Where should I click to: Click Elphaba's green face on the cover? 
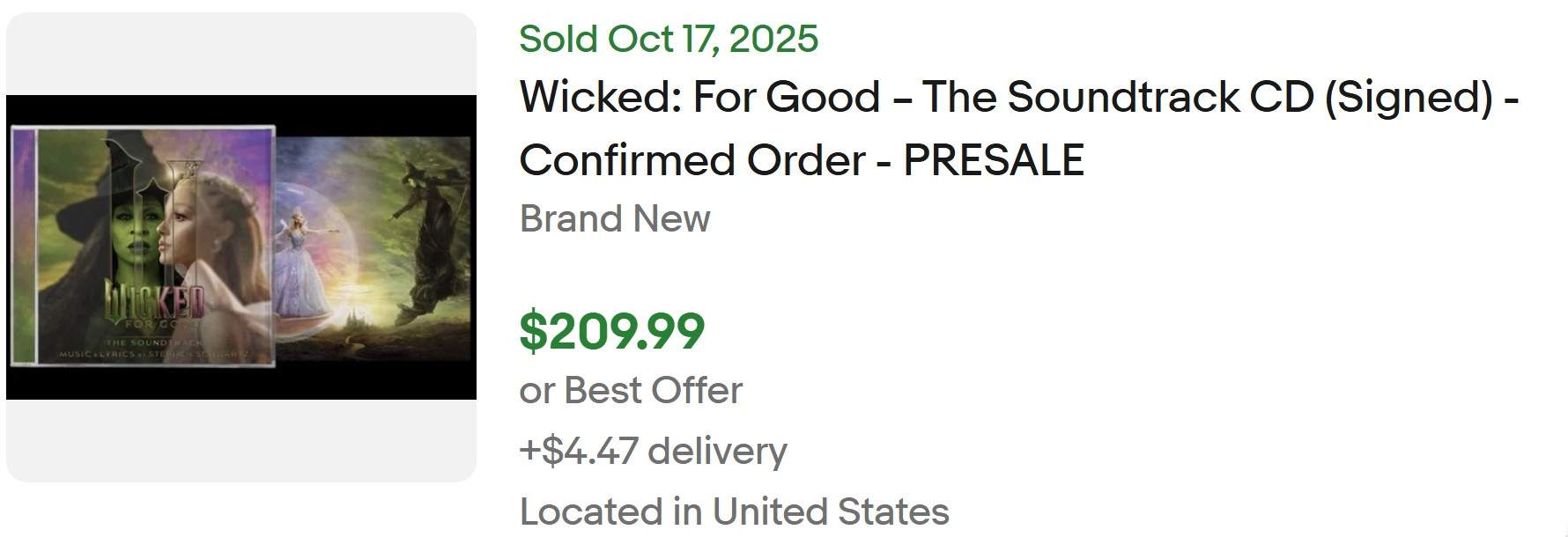tap(134, 238)
